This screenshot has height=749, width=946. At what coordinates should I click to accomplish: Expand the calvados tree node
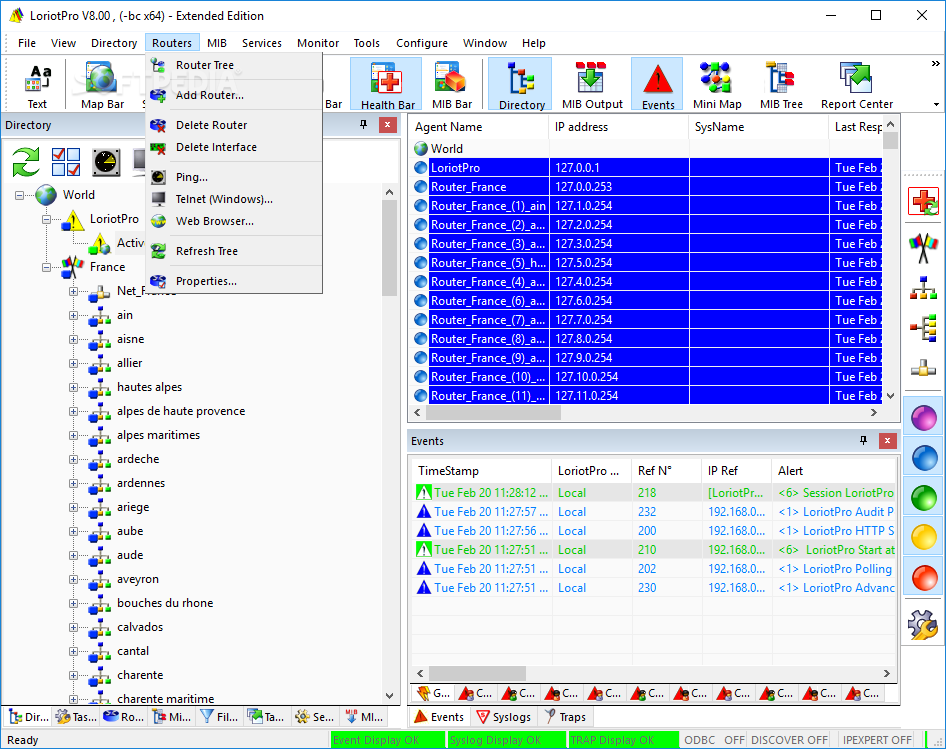(73, 627)
